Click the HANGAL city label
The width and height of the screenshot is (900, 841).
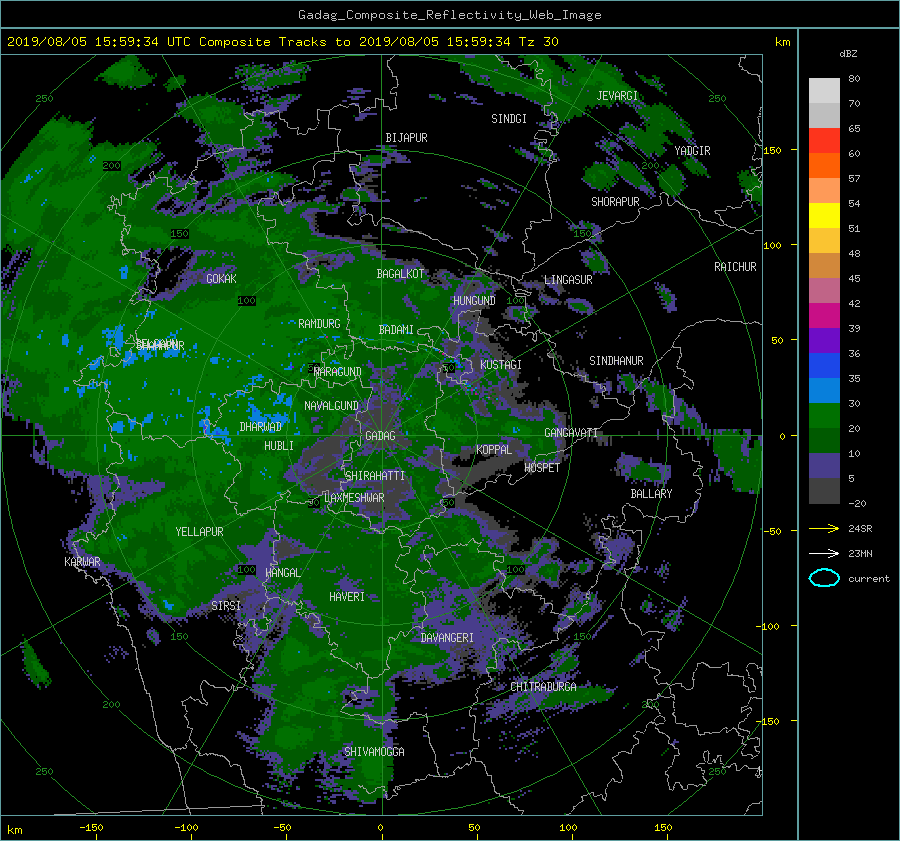[x=282, y=573]
